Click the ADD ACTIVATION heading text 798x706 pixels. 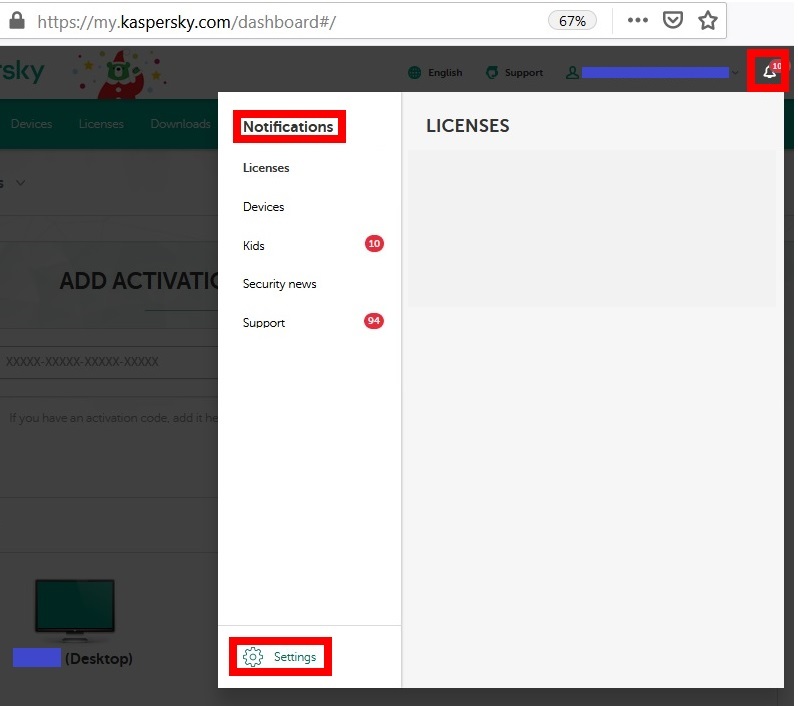tap(138, 281)
